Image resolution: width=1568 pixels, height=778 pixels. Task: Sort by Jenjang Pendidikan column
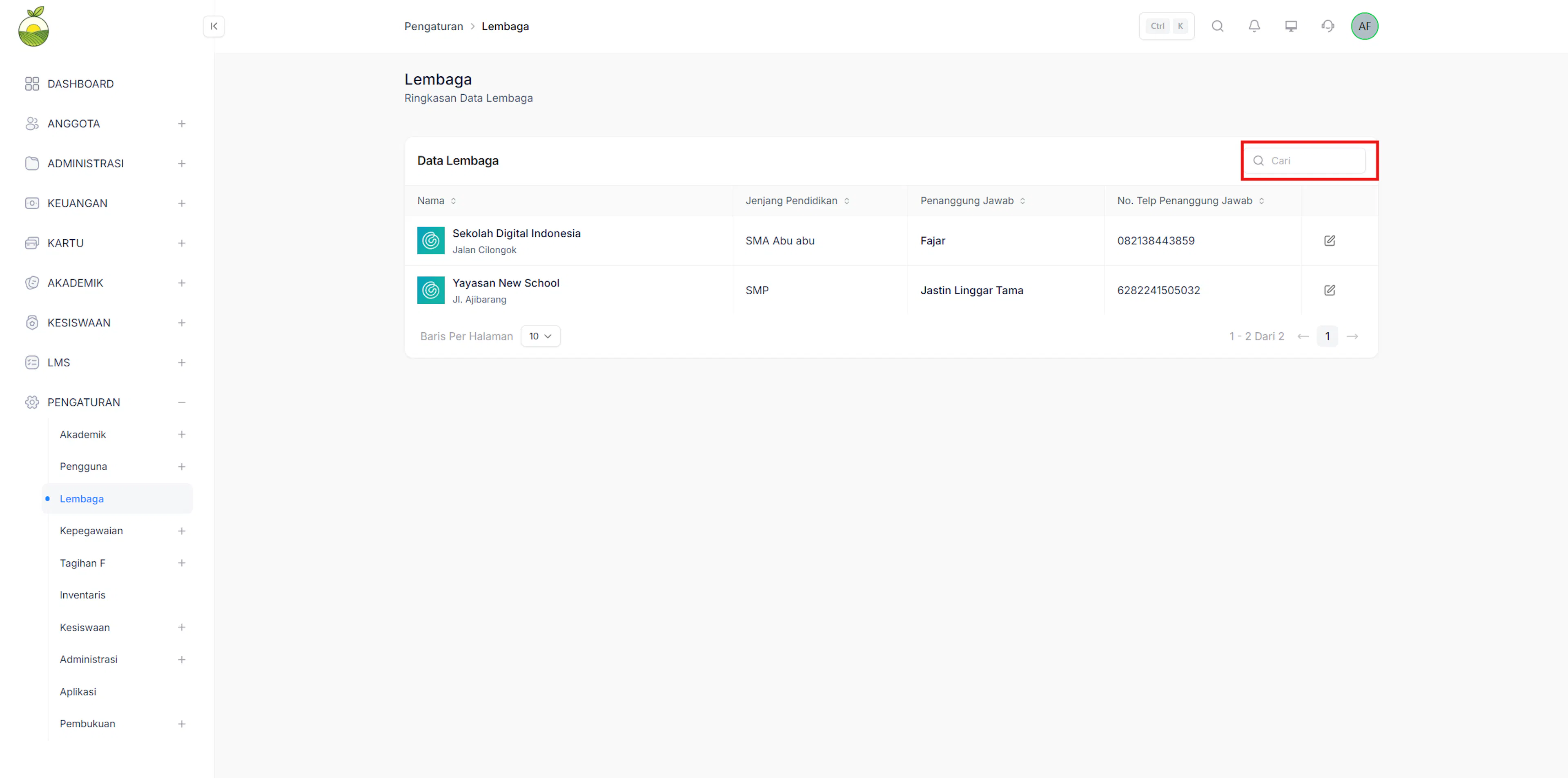pos(846,201)
